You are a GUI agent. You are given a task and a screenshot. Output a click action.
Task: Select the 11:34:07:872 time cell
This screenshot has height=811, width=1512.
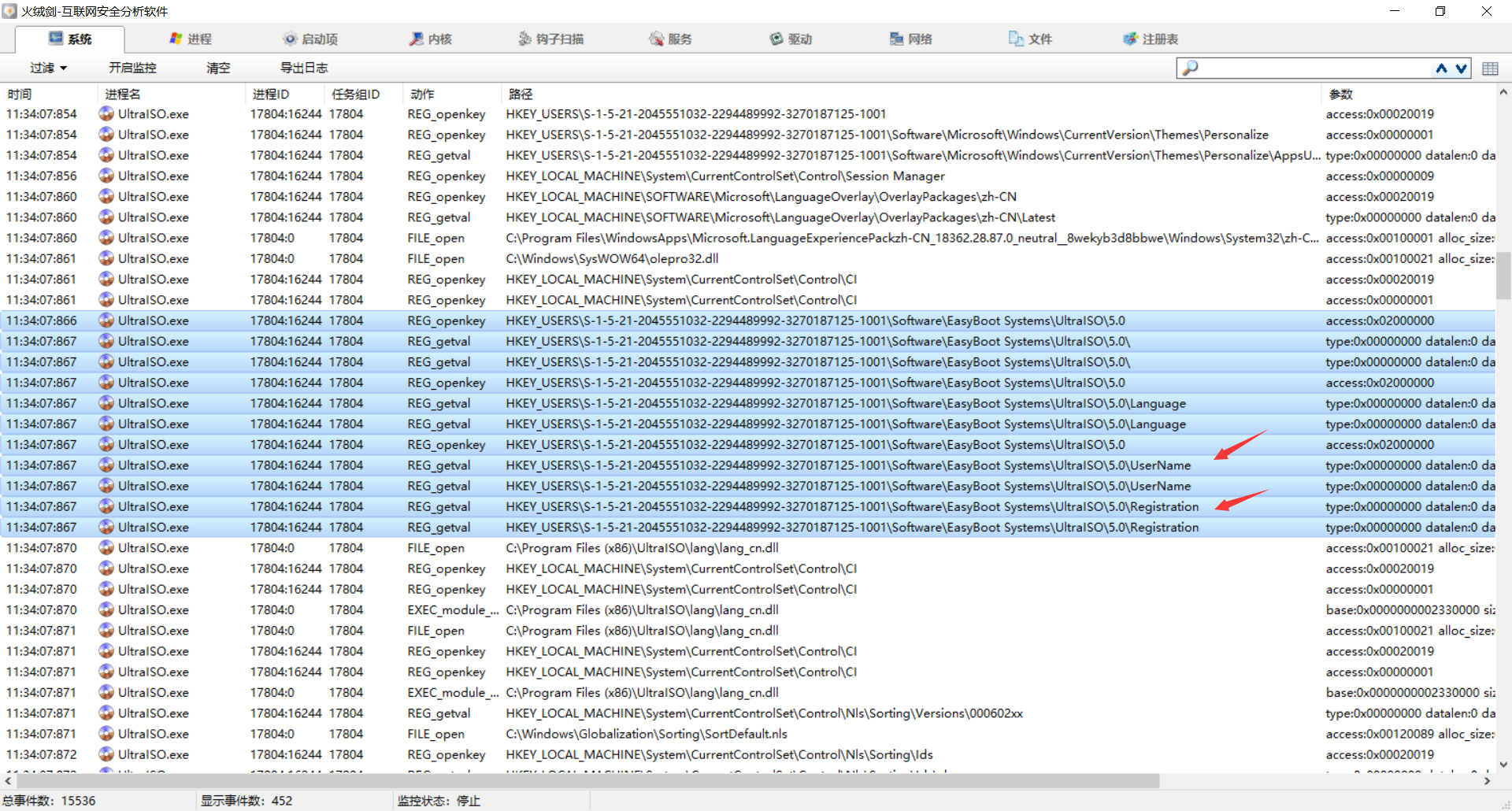click(42, 754)
